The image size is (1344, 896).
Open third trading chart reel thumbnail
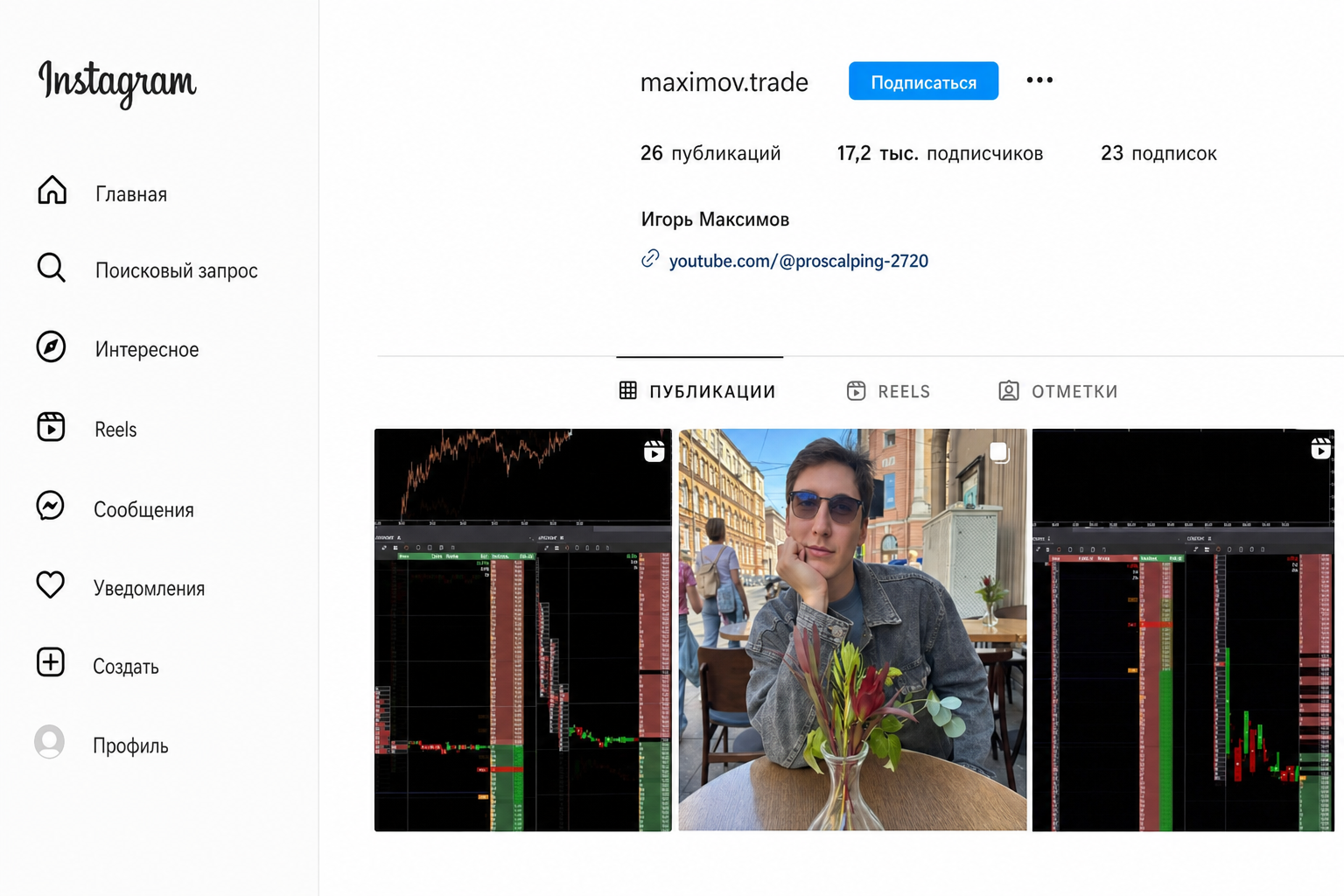coord(1183,630)
